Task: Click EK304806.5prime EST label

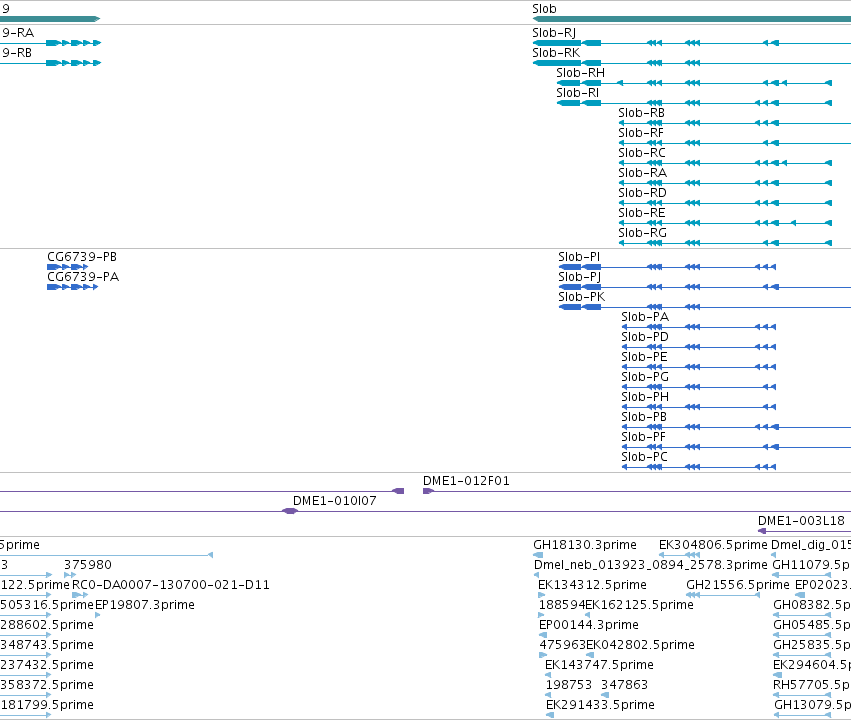Action: tap(713, 545)
